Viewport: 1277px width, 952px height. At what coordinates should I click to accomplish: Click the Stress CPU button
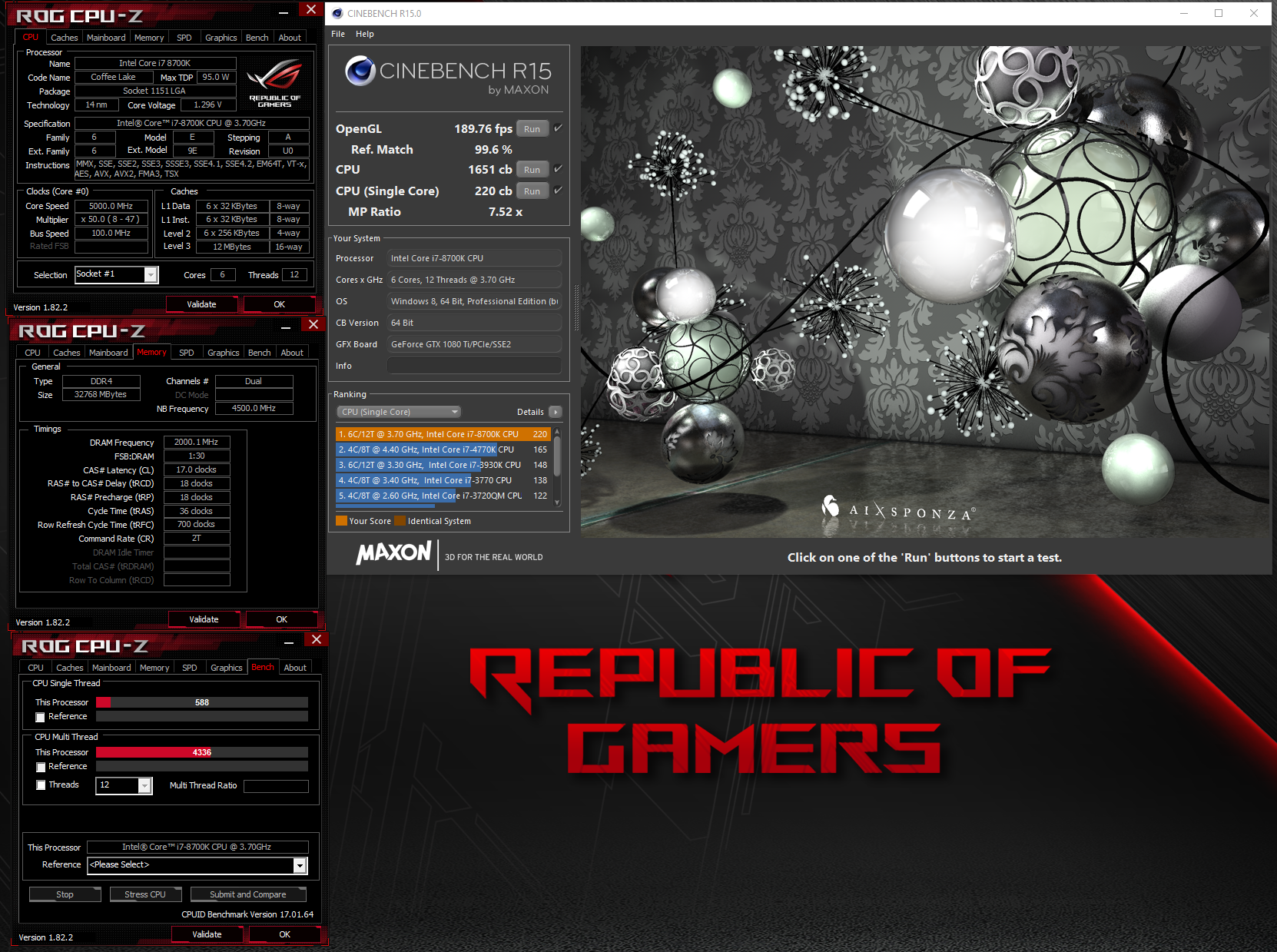[145, 894]
